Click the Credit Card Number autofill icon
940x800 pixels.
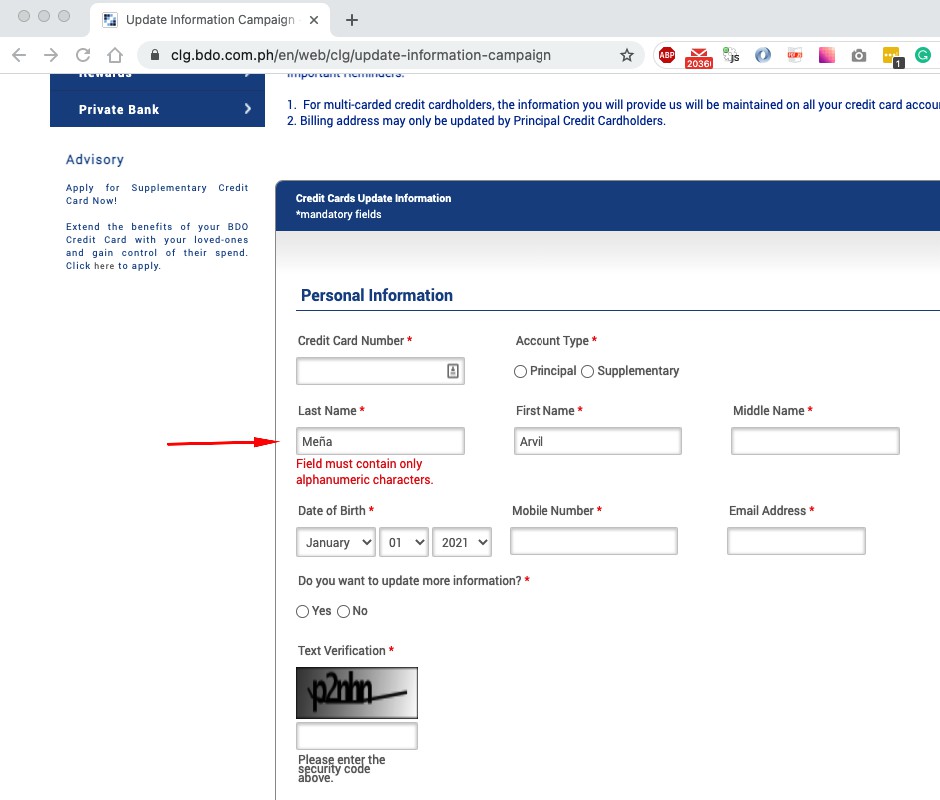(x=452, y=371)
